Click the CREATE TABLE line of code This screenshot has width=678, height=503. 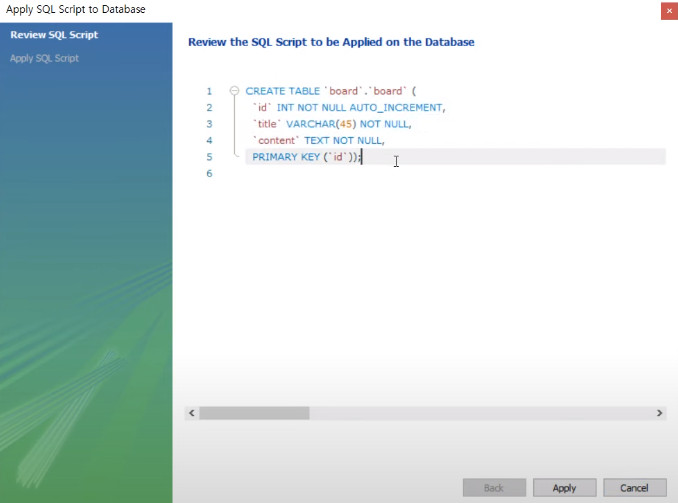click(x=331, y=91)
